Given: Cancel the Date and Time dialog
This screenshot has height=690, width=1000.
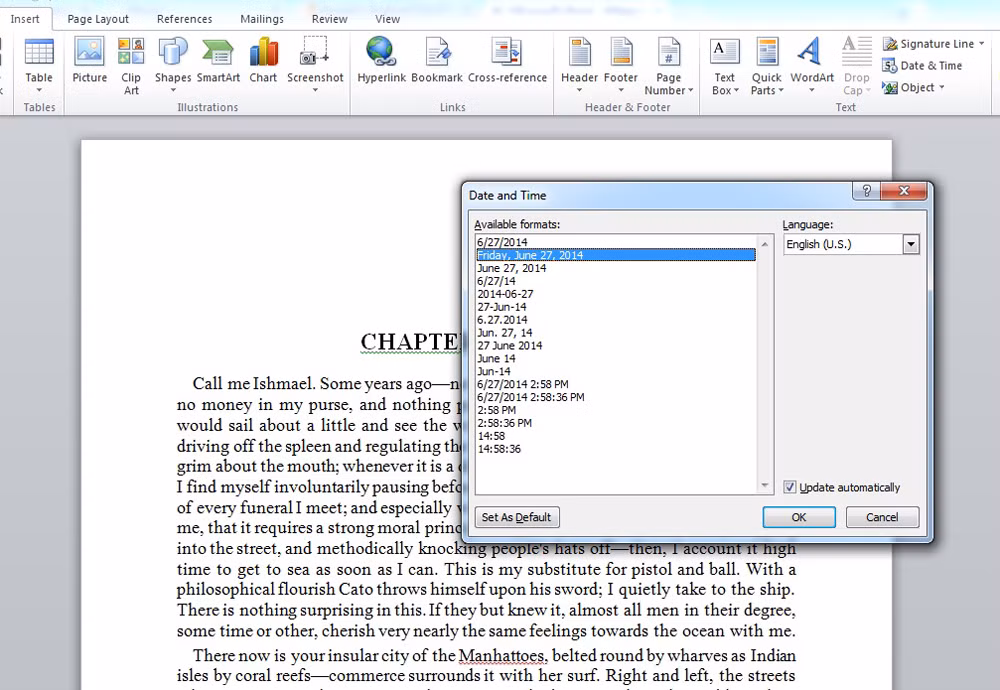Looking at the screenshot, I should click(881, 517).
